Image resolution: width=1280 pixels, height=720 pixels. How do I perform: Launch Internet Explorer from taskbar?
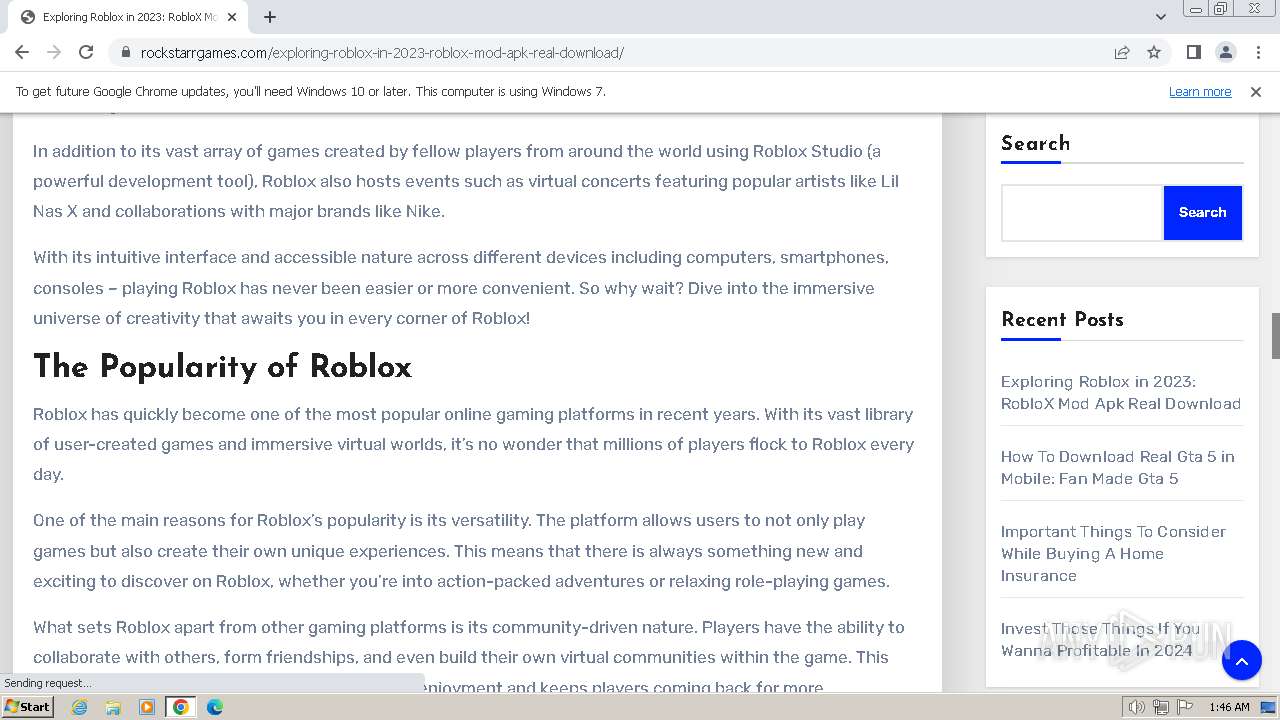click(x=79, y=706)
